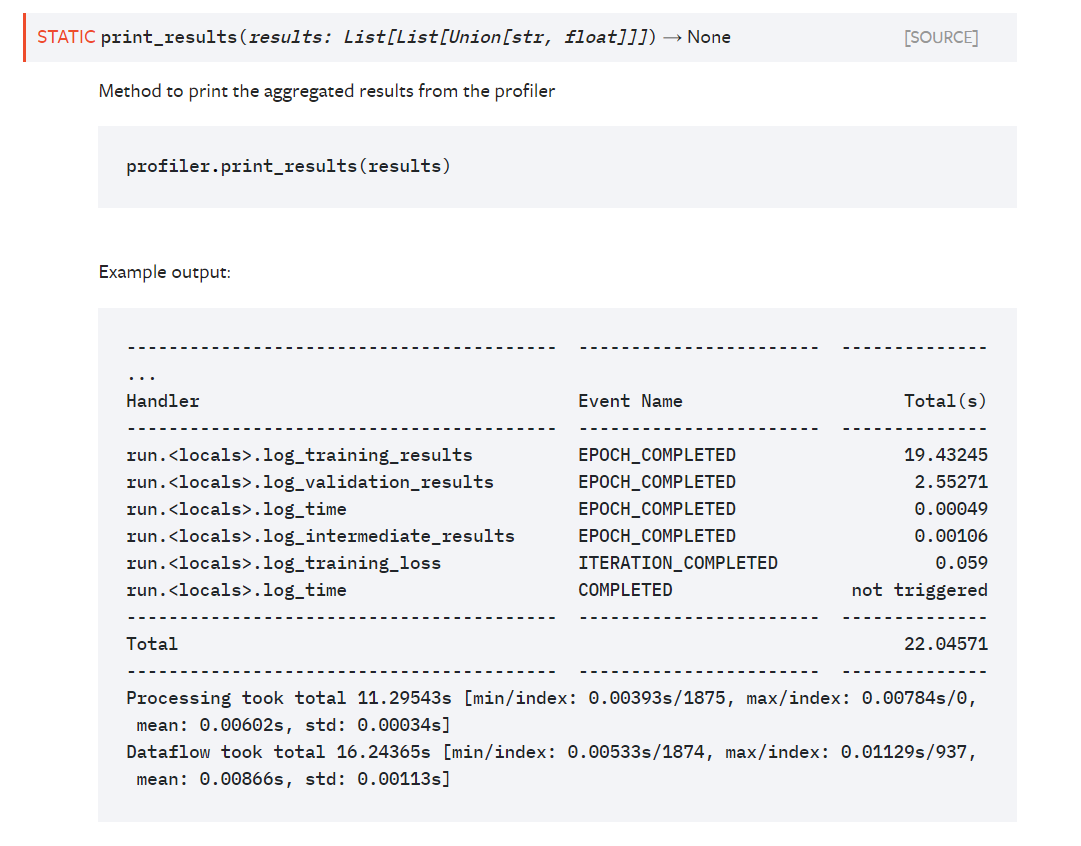Select the log_intermediate_results handler entry
Viewport: 1081px width, 846px height.
pyautogui.click(x=320, y=536)
